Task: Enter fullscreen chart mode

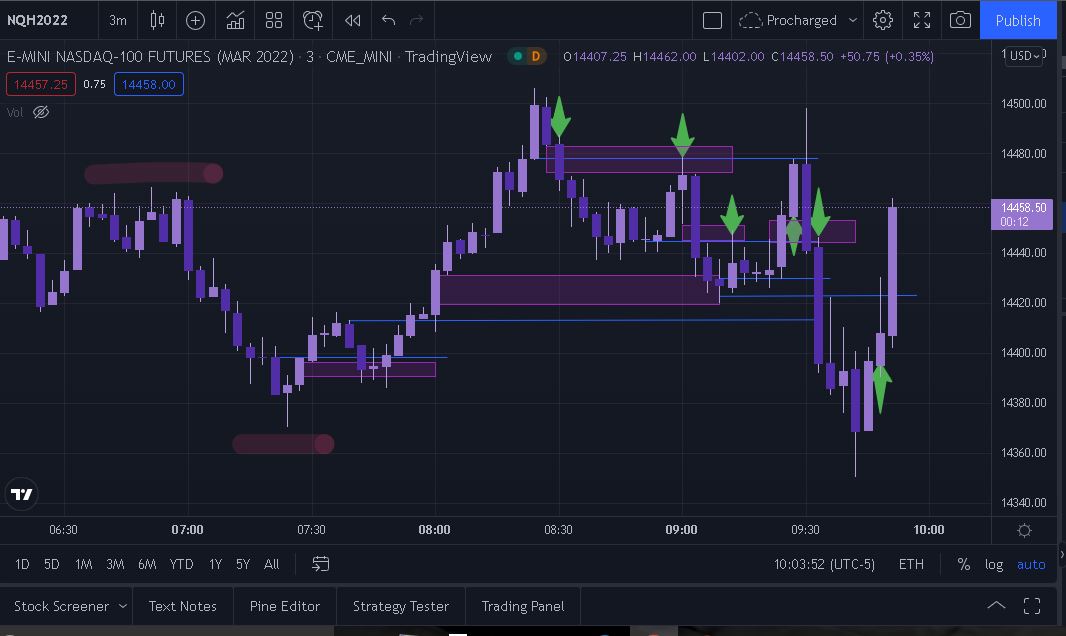Action: pos(922,20)
